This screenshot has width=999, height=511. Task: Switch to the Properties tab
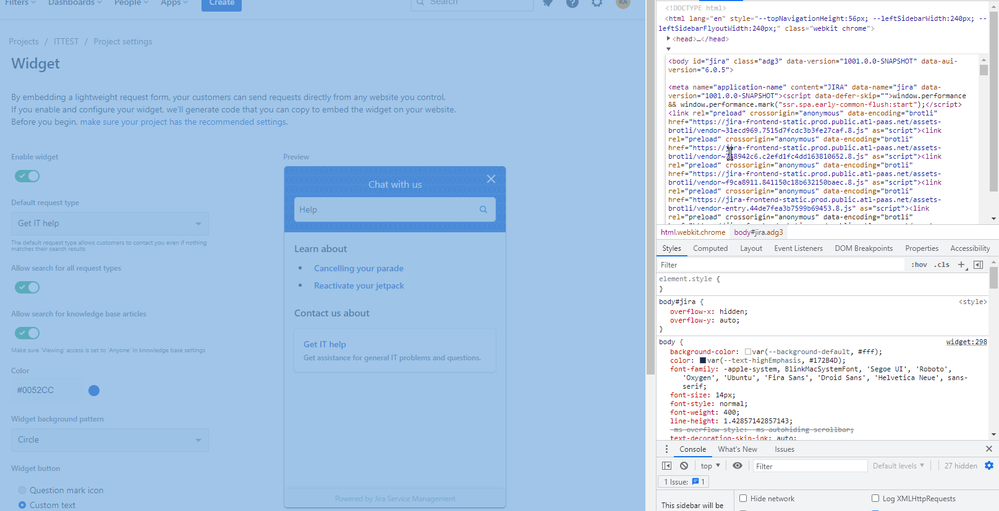pyautogui.click(x=922, y=248)
